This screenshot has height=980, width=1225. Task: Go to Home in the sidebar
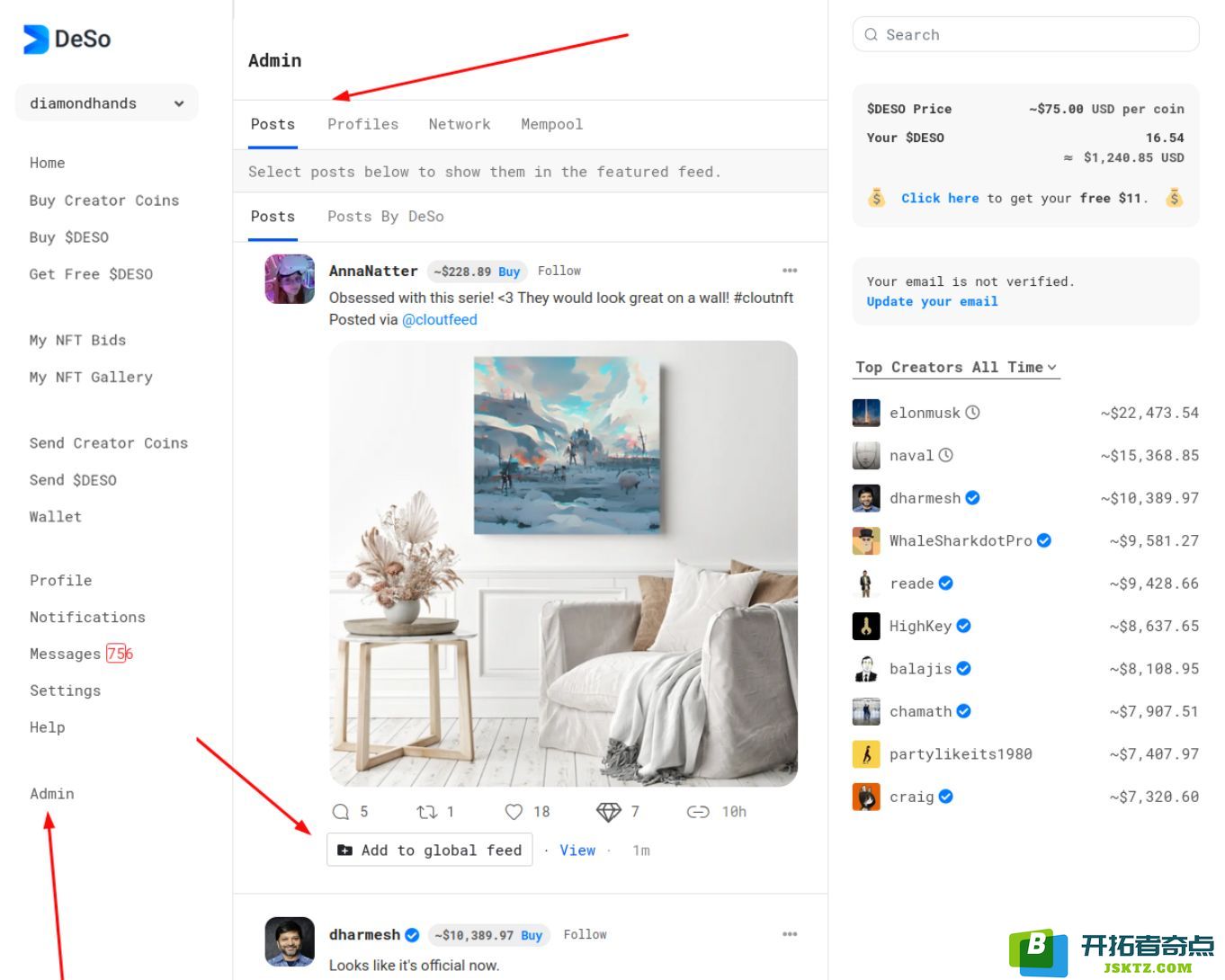(47, 163)
